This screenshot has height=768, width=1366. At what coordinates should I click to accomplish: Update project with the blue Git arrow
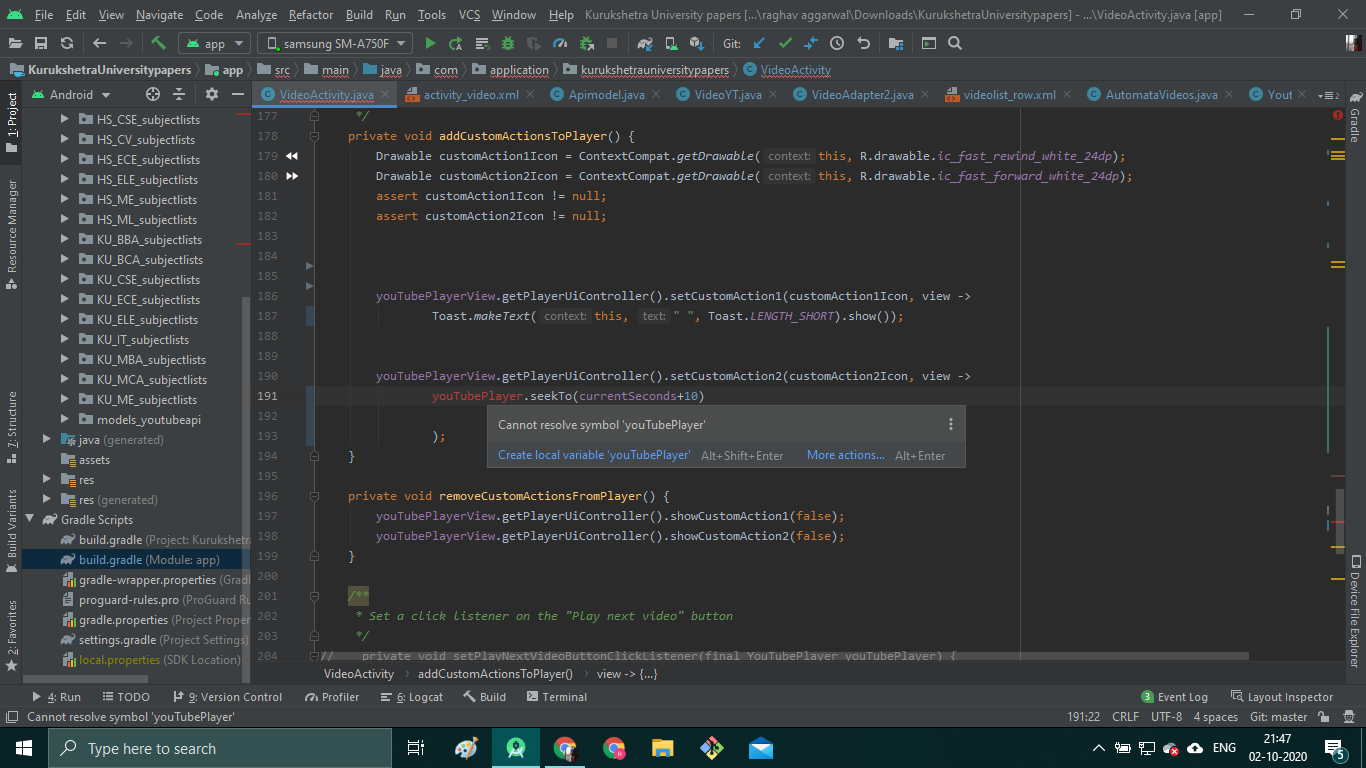pos(758,43)
